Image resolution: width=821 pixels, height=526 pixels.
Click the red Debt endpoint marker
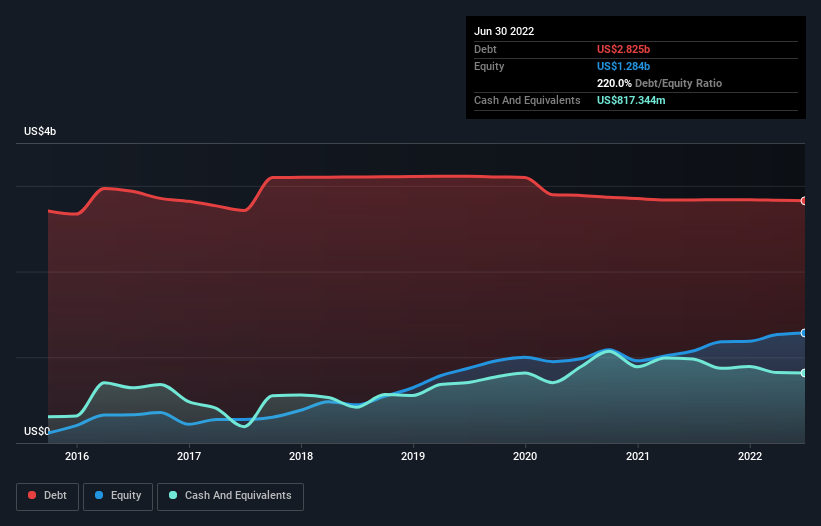click(804, 201)
